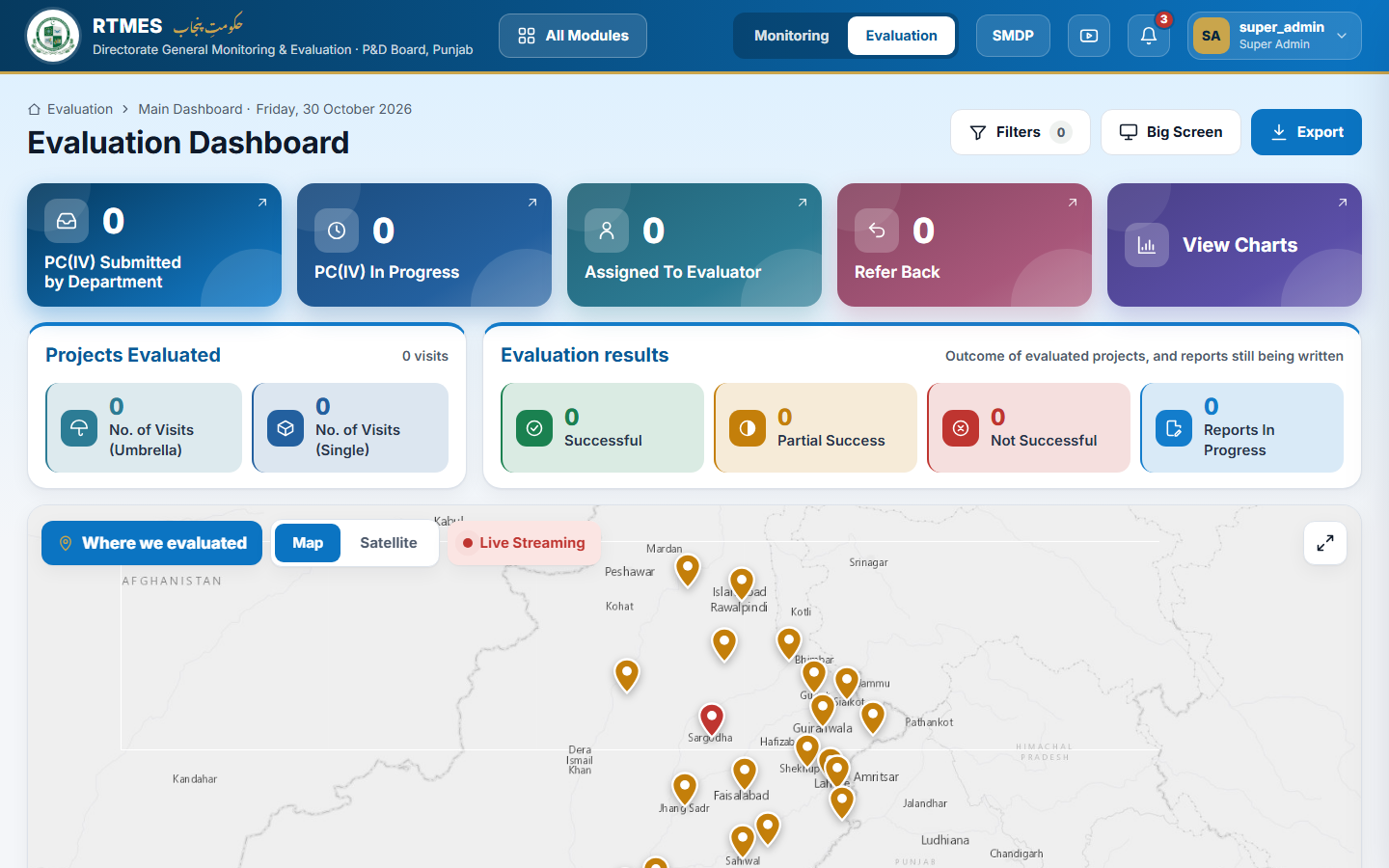
Task: Open Assigned To Evaluator card arrow icon
Action: tap(803, 203)
